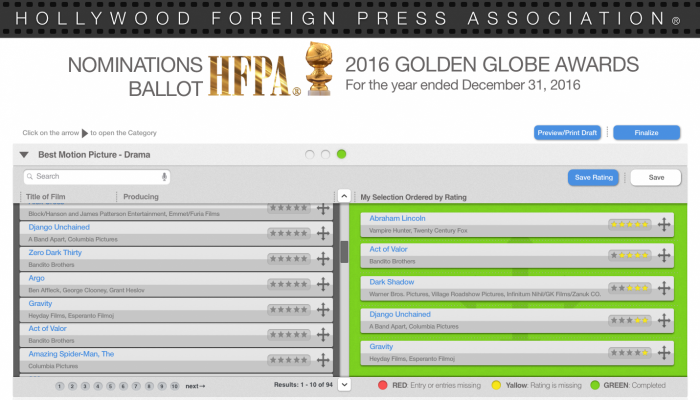The image size is (700, 400).
Task: Click 'Results: 1 - 10 of 94' text
Action: pyautogui.click(x=303, y=384)
